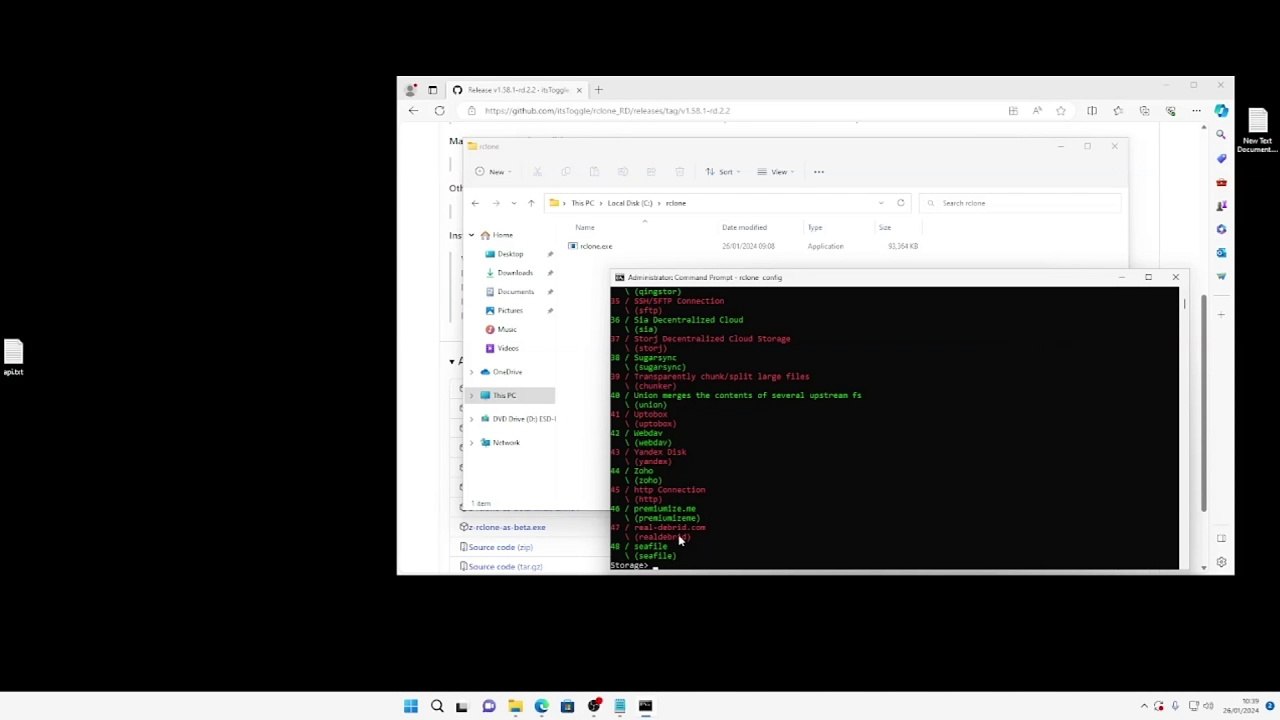Open Music in Explorer sidebar
Image resolution: width=1280 pixels, height=720 pixels.
click(x=507, y=330)
